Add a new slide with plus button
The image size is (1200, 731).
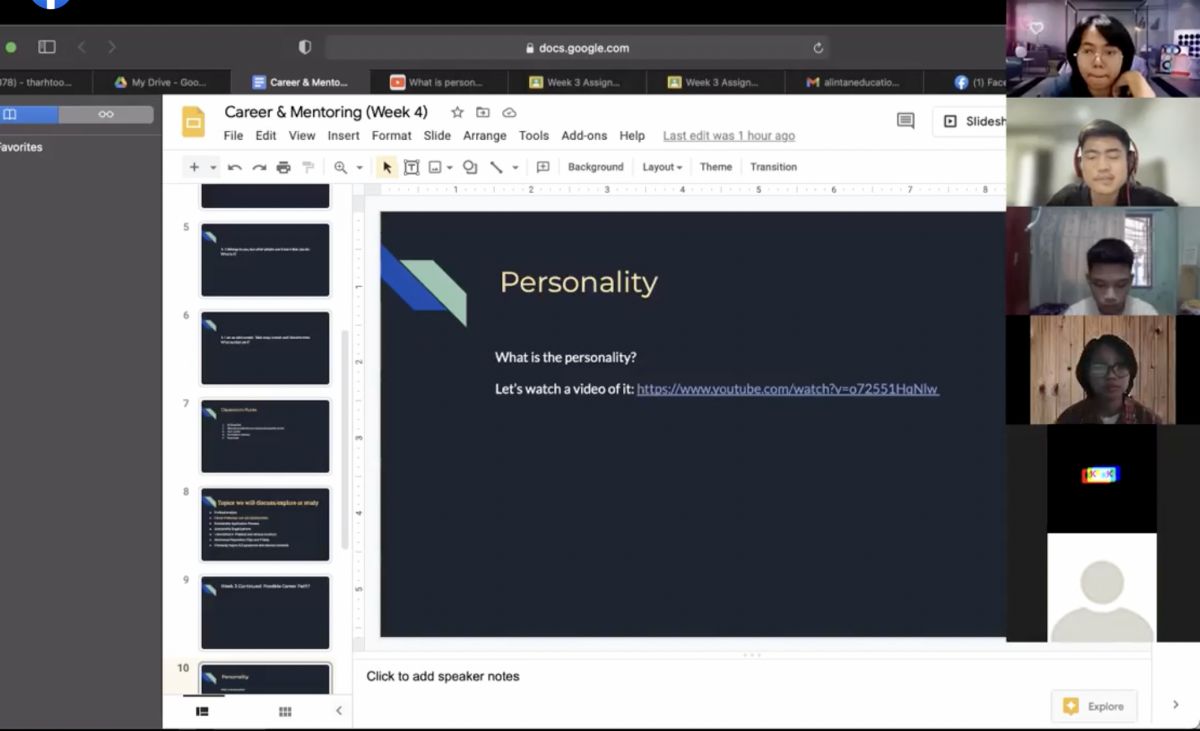(x=194, y=167)
